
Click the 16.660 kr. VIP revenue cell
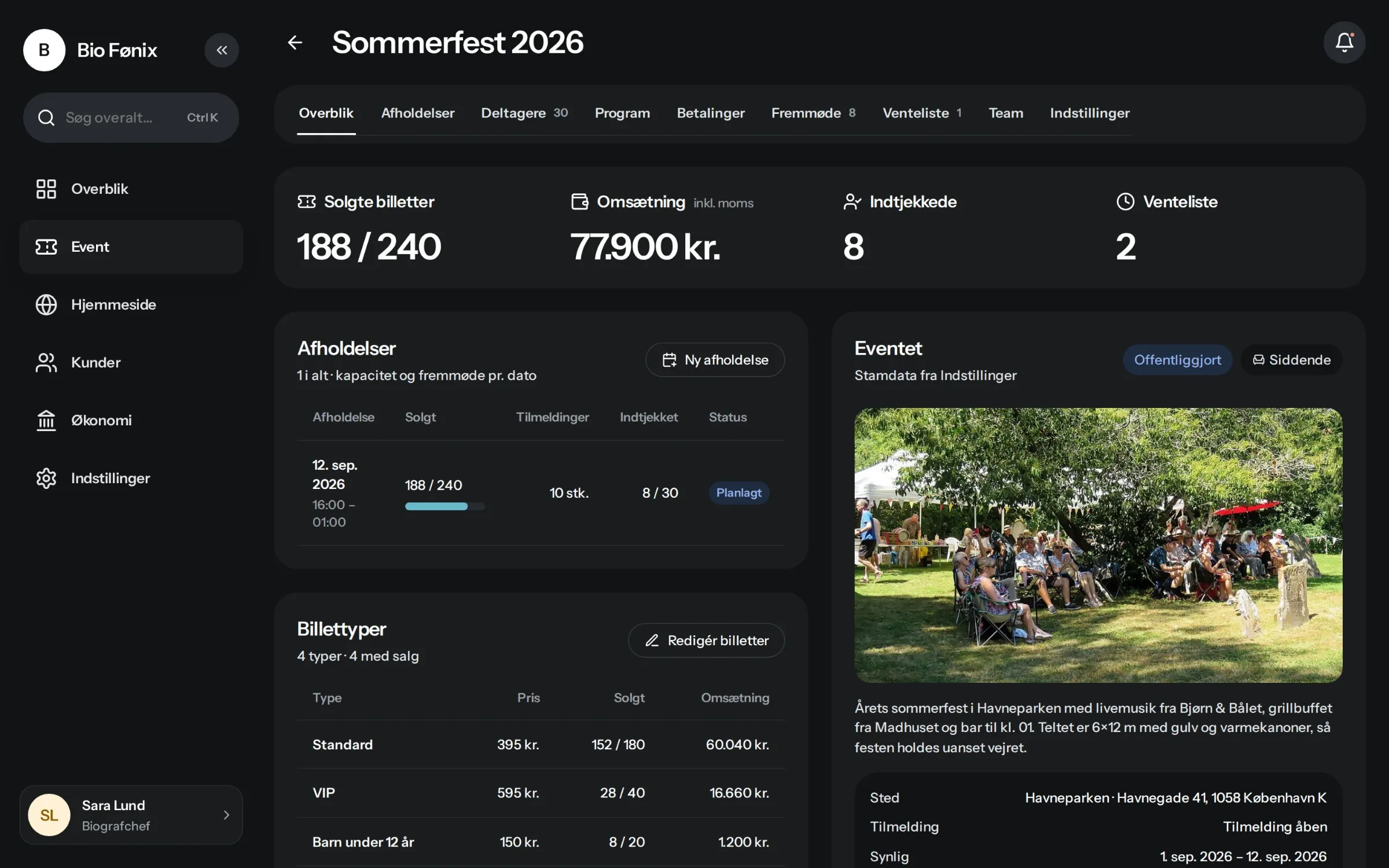pos(739,793)
